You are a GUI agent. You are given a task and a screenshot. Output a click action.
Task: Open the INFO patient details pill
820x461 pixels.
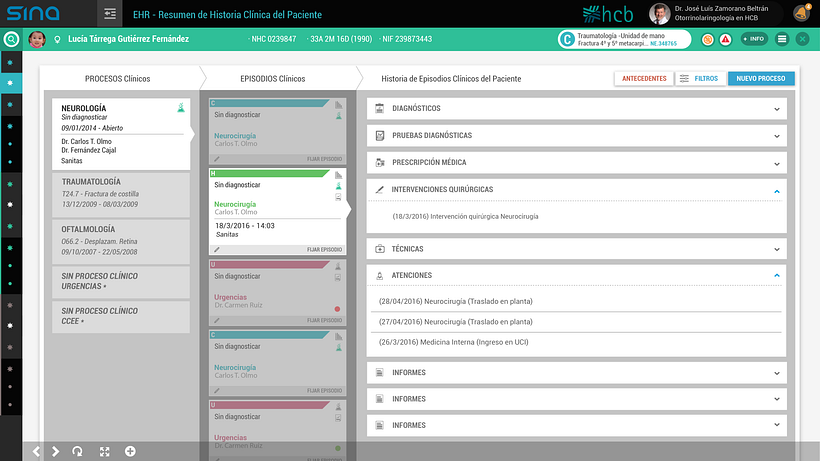[x=754, y=39]
